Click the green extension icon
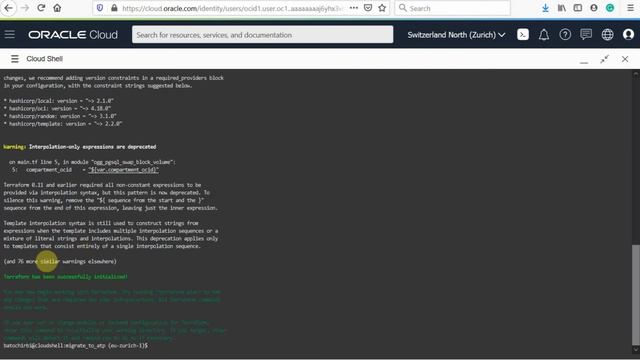Screen dimensions: 640x360 coord(610,8)
